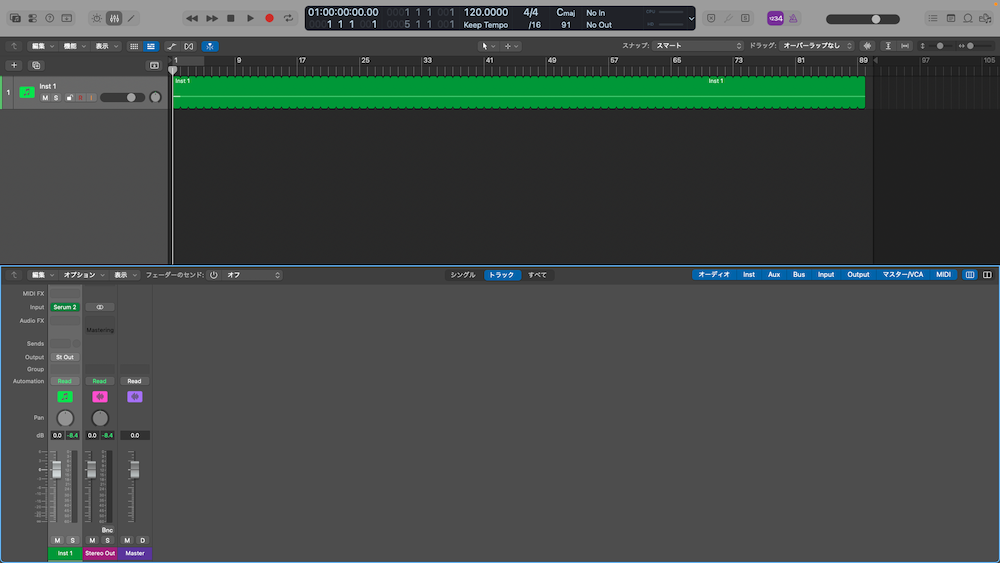The width and height of the screenshot is (1000, 563).
Task: Open the スナップ スマート dropdown
Action: 698,46
